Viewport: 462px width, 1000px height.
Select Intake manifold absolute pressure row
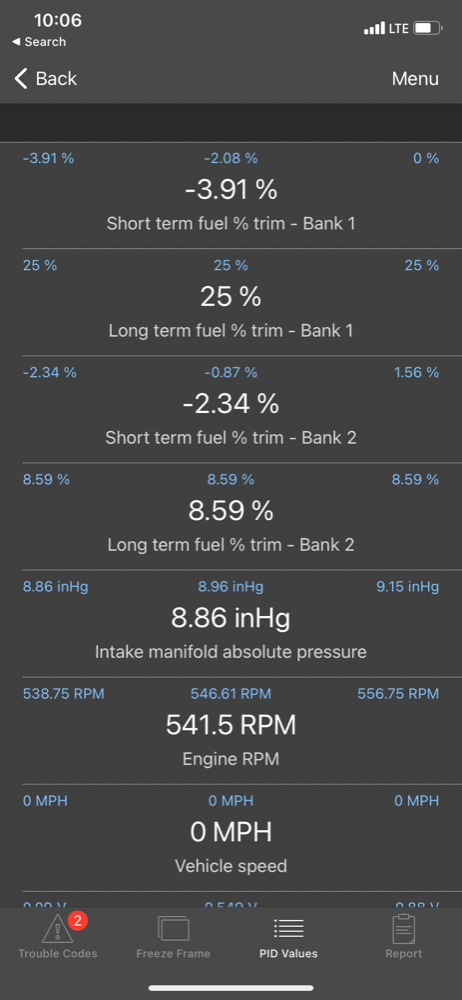(x=231, y=624)
